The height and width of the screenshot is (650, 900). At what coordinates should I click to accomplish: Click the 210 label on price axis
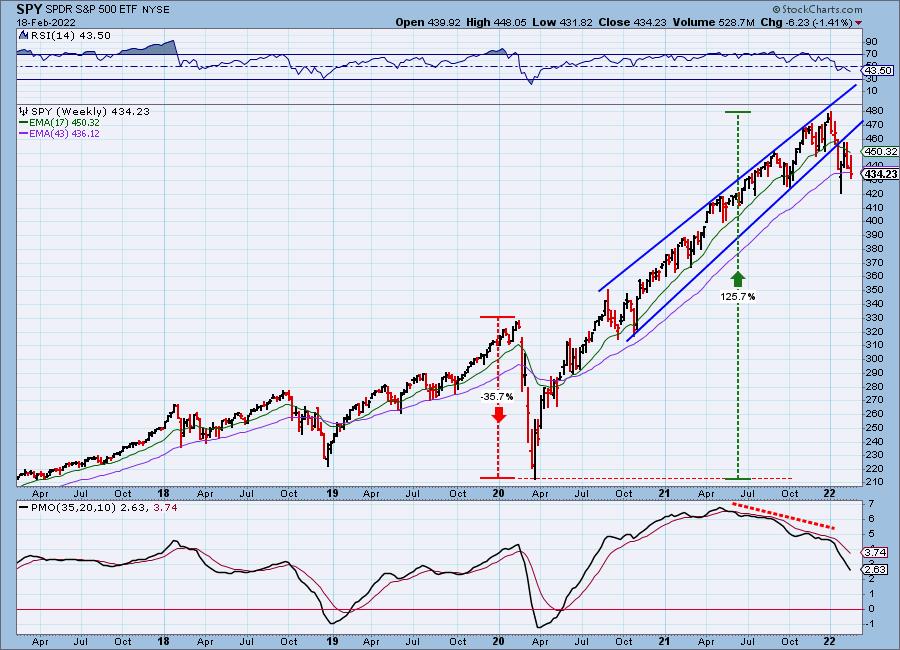click(x=874, y=482)
